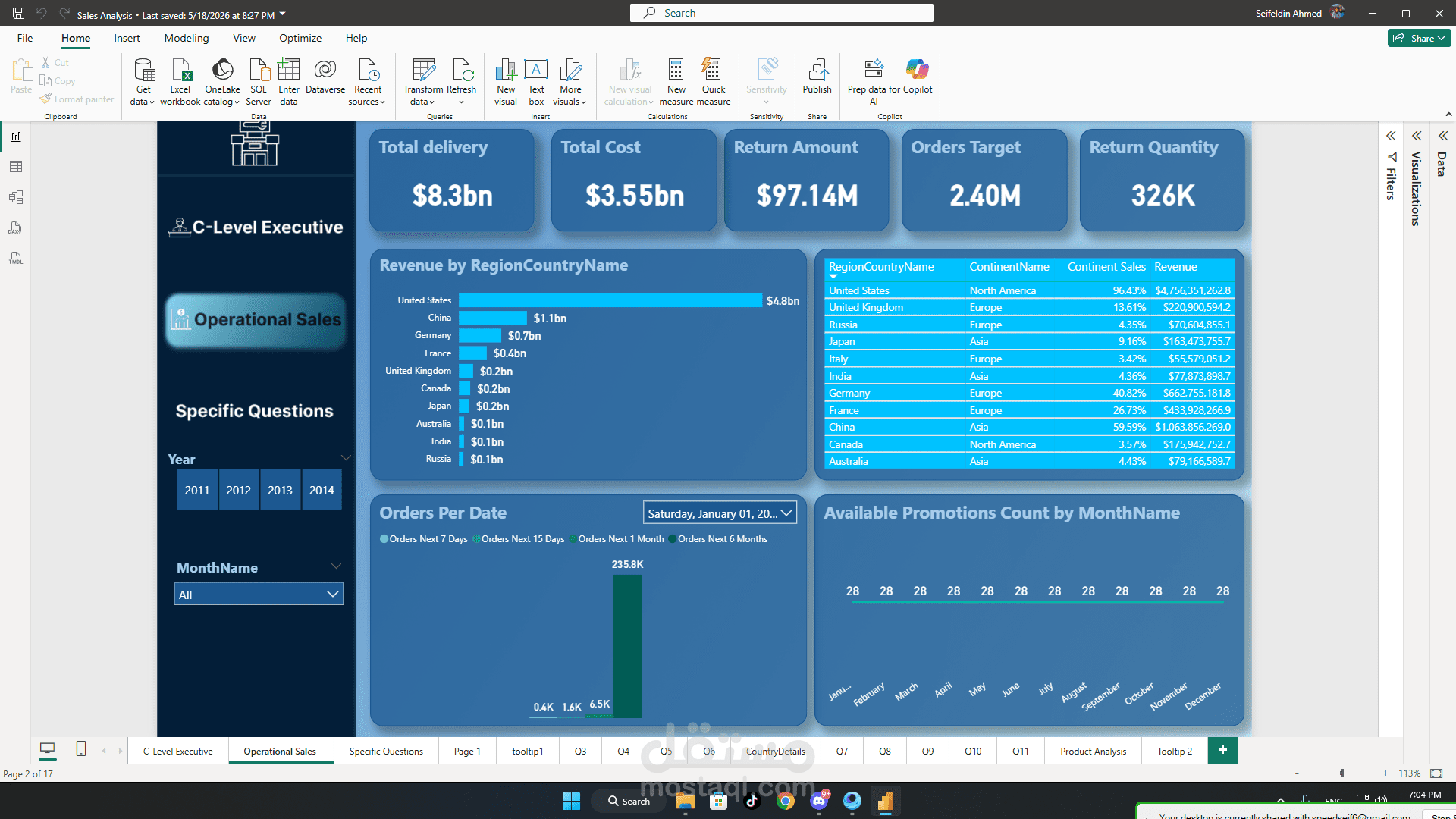Import from Excel workbook
The height and width of the screenshot is (819, 1456).
click(180, 82)
